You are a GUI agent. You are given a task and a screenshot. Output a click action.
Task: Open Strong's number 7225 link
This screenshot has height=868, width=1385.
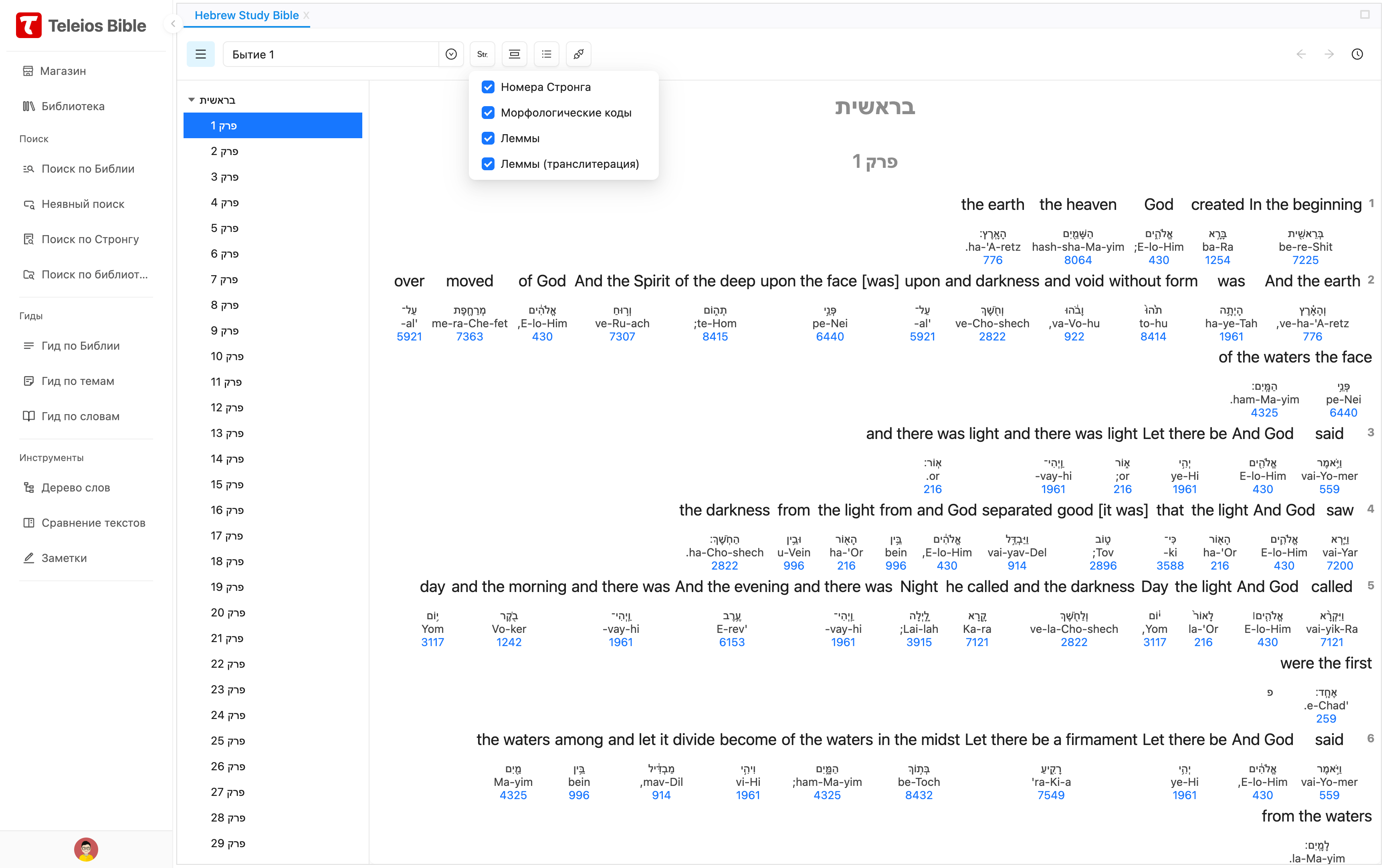coord(1305,260)
